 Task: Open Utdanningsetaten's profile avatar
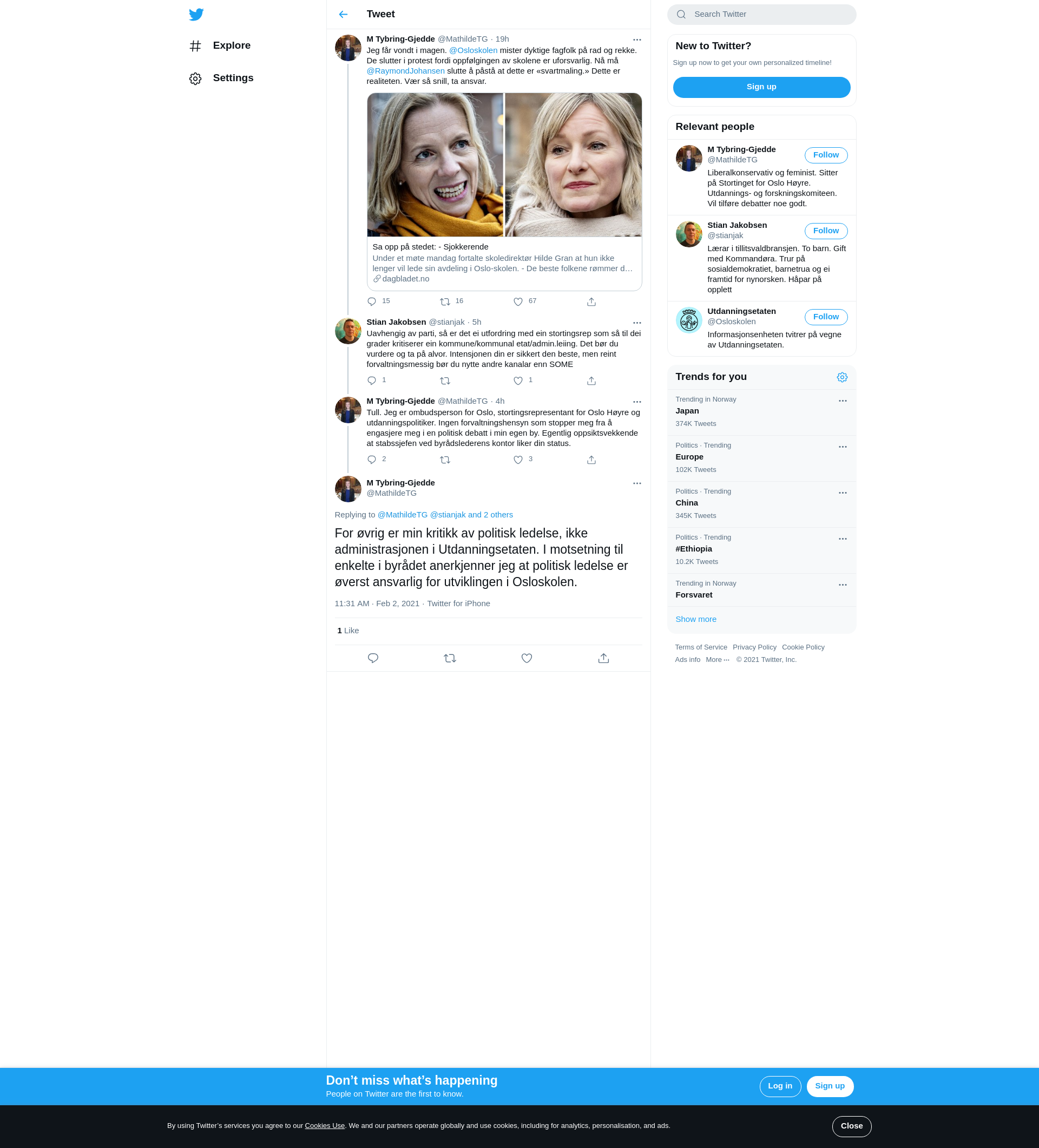point(688,320)
